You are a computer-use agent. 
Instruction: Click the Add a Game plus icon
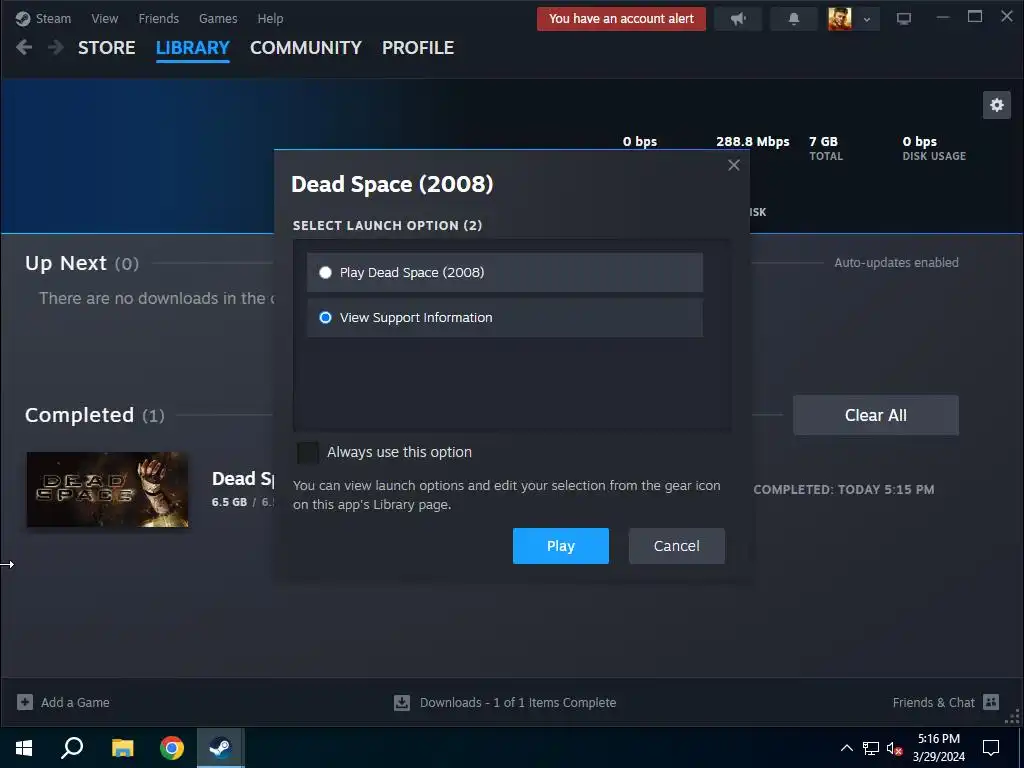click(x=25, y=702)
